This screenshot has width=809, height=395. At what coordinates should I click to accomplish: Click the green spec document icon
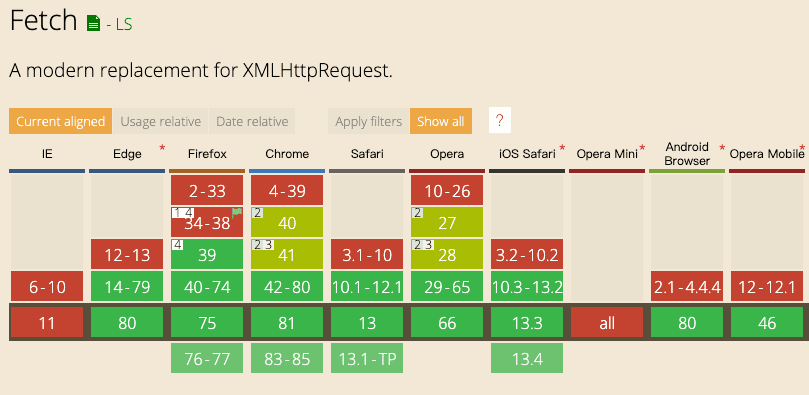coord(93,23)
